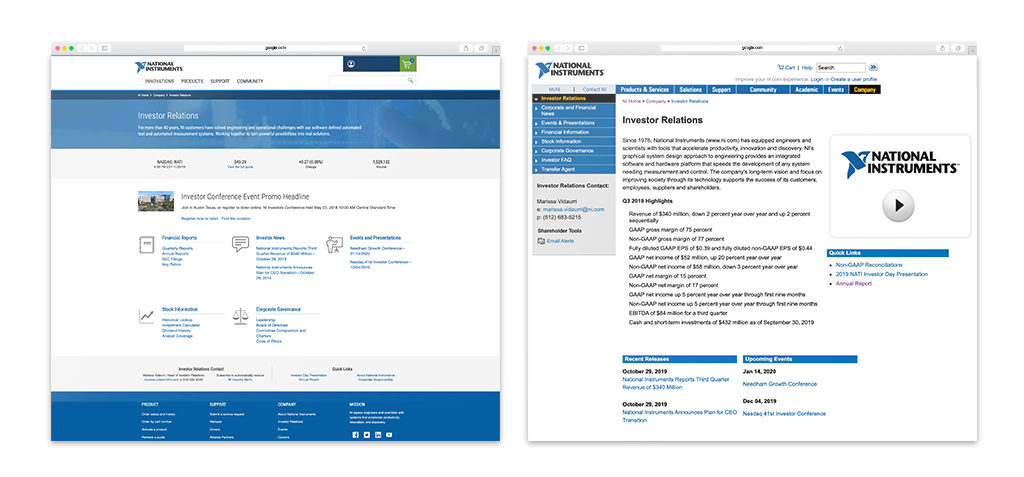This screenshot has width=1024, height=477.
Task: Select the Events tab in right window
Action: tap(836, 90)
